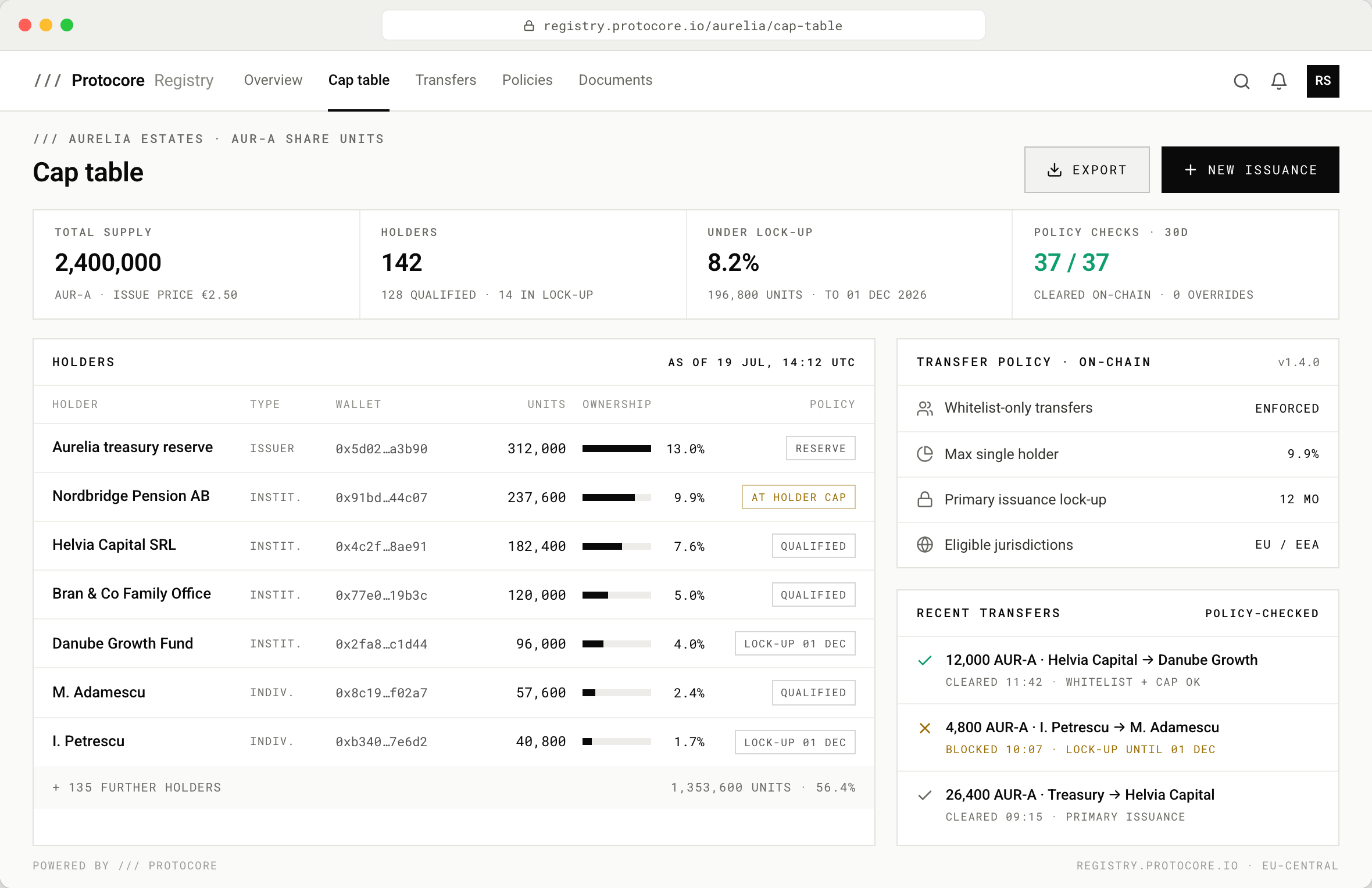Click the Max single holder 9.9% value
This screenshot has height=888, width=1372.
[1303, 454]
